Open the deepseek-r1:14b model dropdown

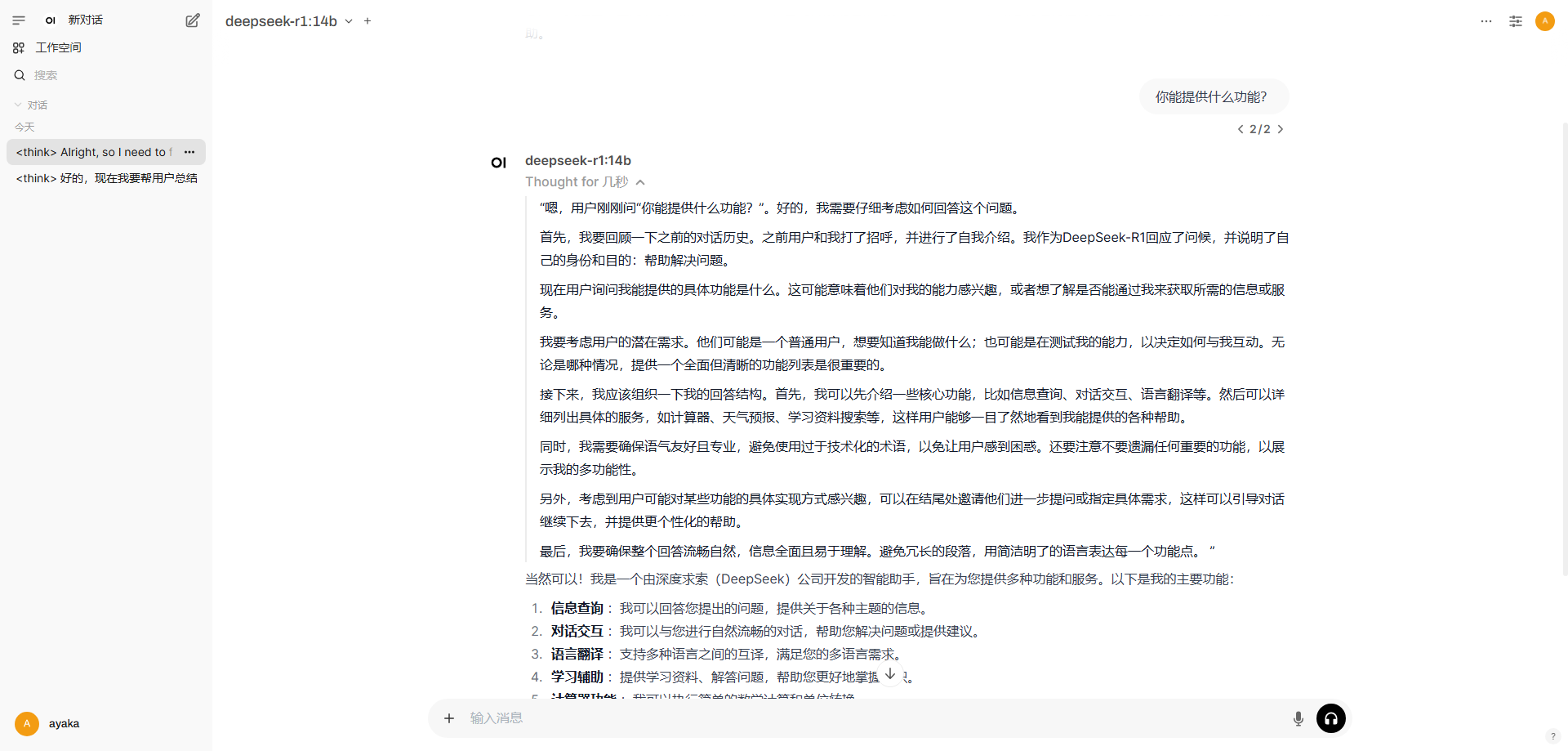point(289,21)
